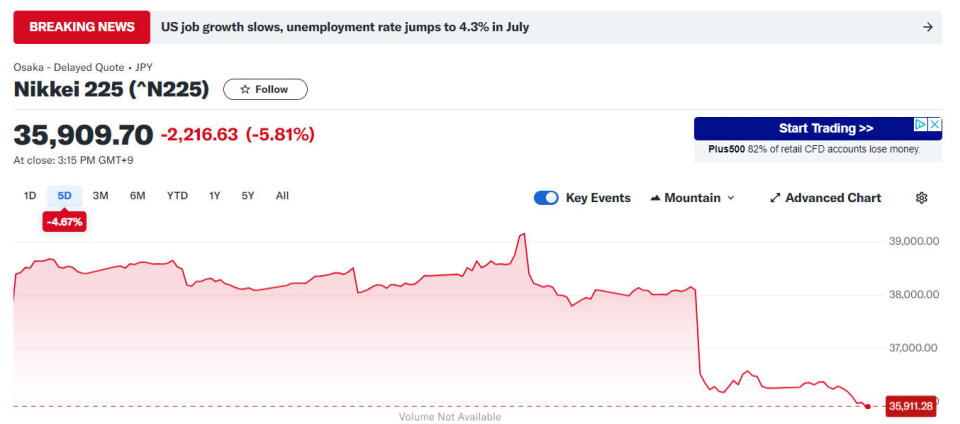960x424 pixels.
Task: Switch to the 3M range
Action: [x=101, y=196]
